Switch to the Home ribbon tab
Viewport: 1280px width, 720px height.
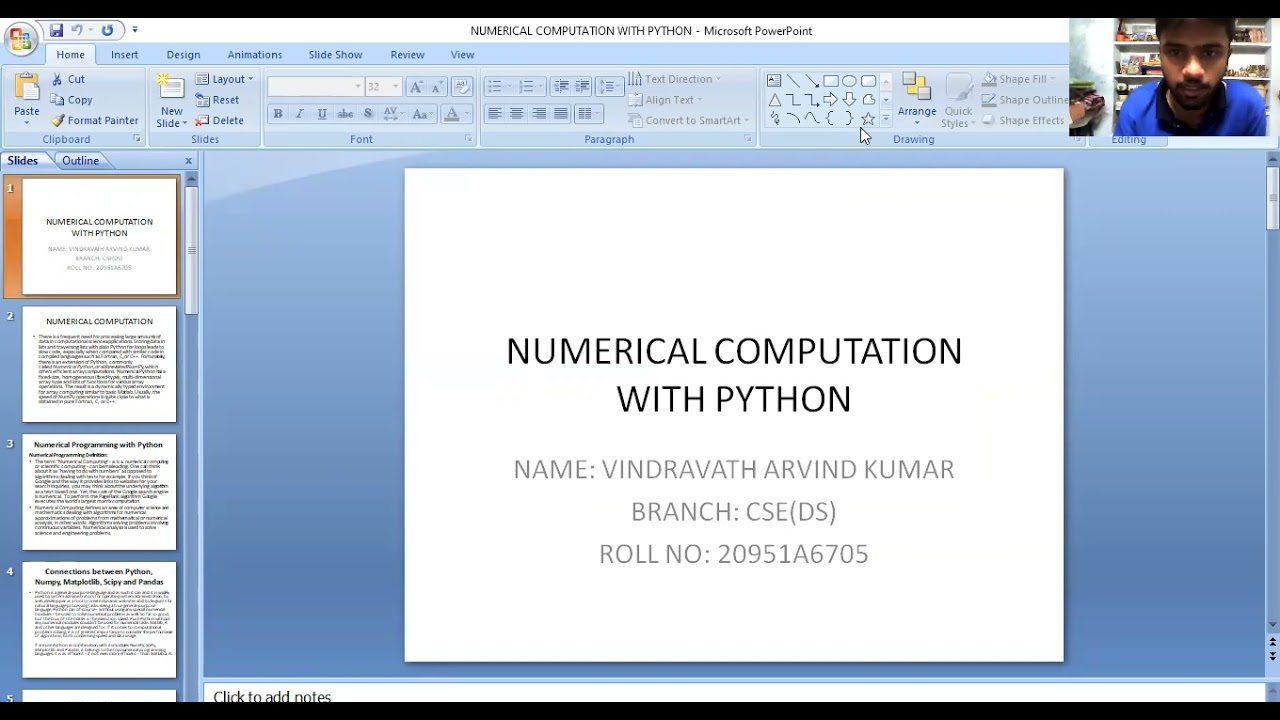[x=70, y=55]
